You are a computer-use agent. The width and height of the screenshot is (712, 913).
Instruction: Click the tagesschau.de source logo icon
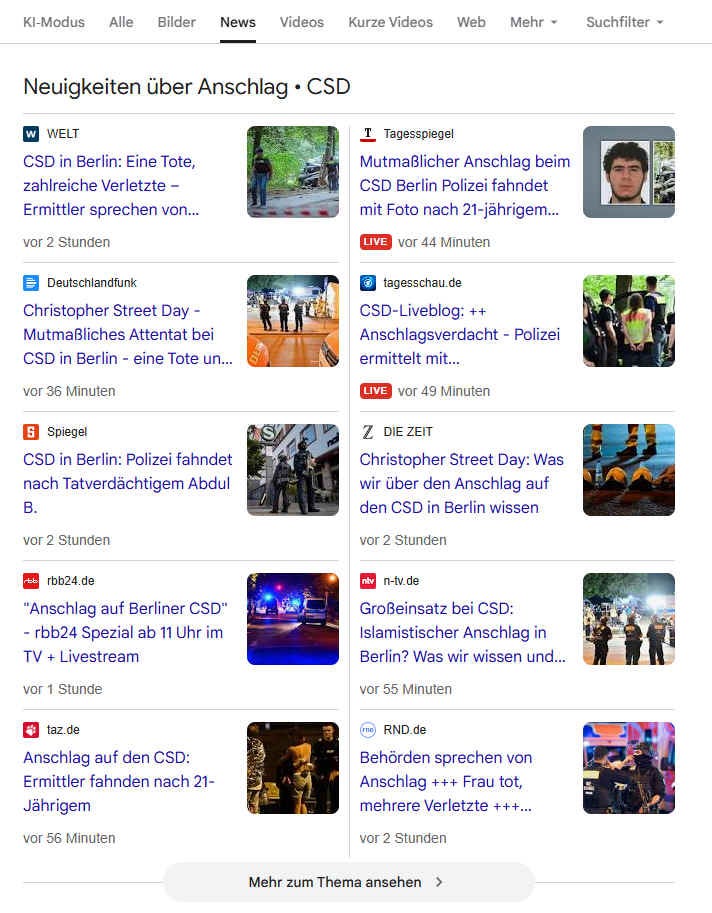tap(367, 283)
